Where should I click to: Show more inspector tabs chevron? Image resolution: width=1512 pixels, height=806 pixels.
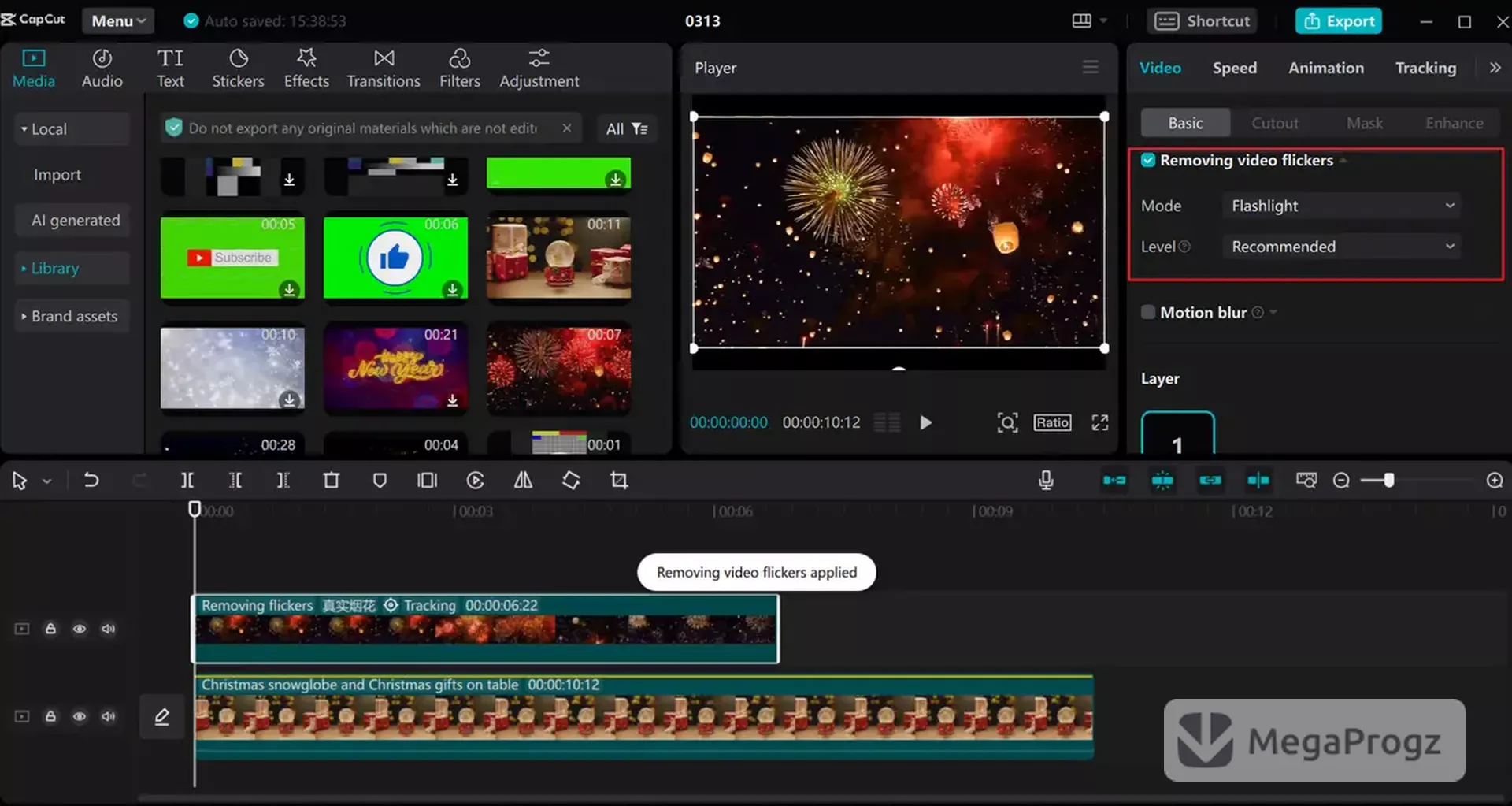(1495, 68)
